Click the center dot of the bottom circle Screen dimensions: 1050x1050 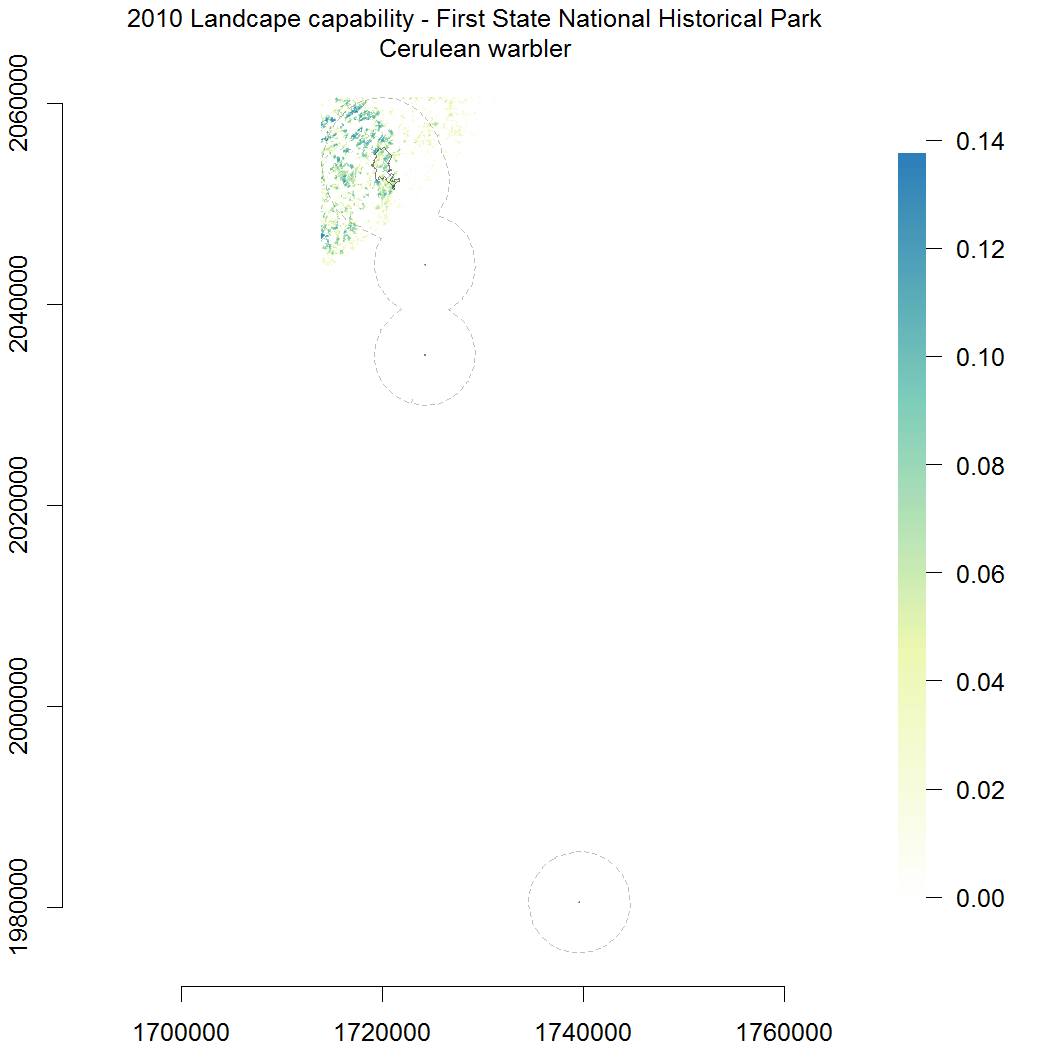click(579, 902)
